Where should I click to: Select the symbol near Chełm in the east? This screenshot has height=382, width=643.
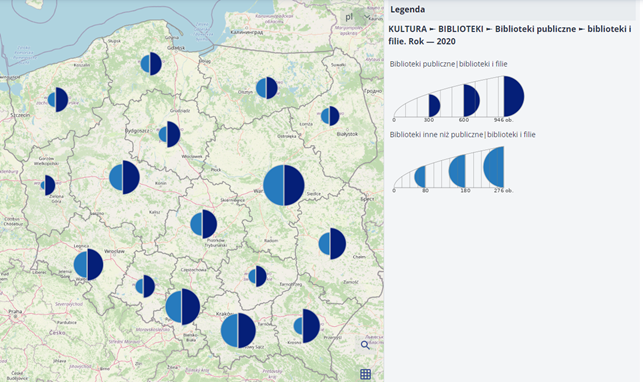[x=332, y=243]
